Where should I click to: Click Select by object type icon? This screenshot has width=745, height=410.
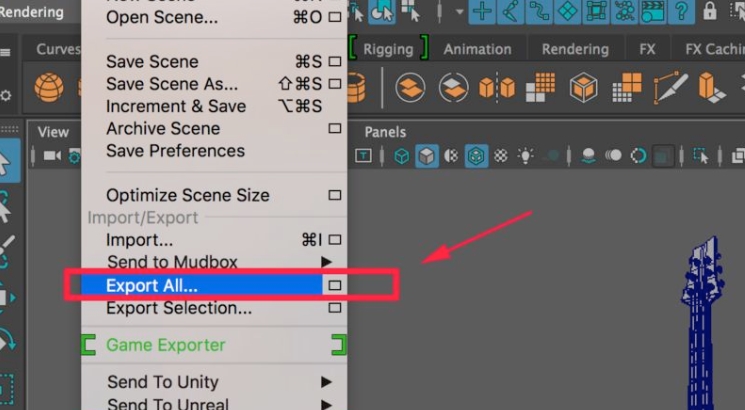pos(382,11)
